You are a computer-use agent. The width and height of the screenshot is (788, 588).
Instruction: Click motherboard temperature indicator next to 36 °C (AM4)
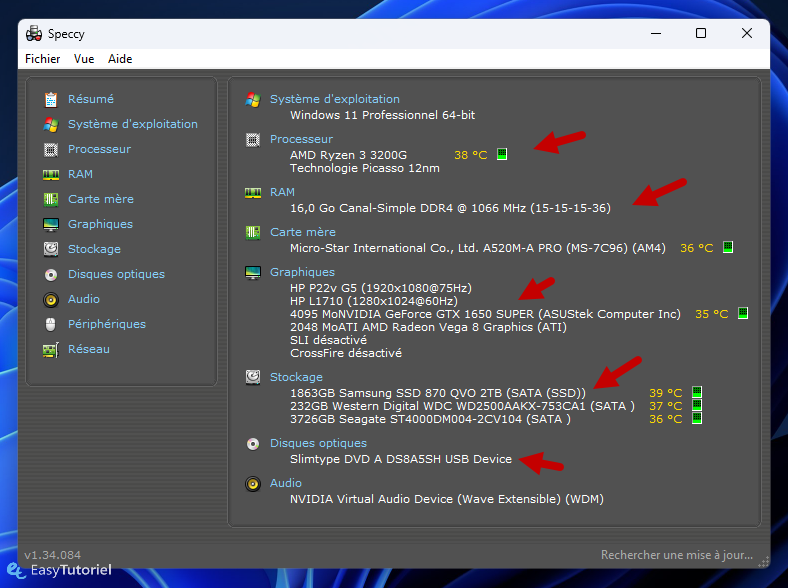coord(728,247)
